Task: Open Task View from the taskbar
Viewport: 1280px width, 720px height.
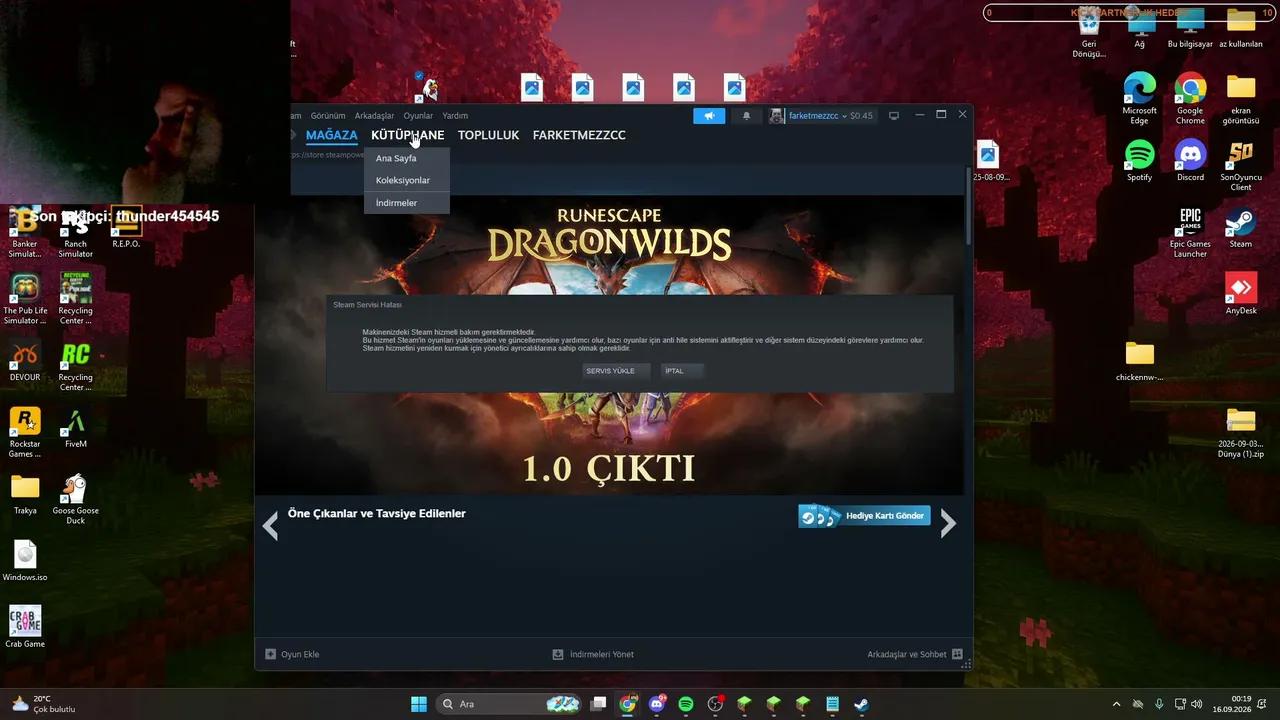Action: coord(598,704)
